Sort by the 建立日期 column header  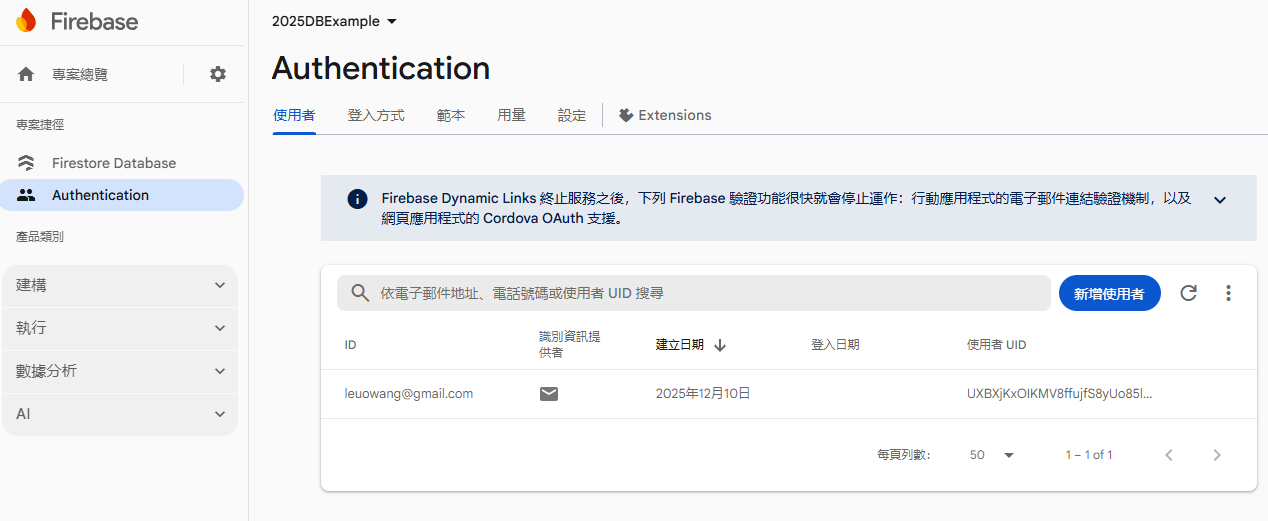click(680, 345)
